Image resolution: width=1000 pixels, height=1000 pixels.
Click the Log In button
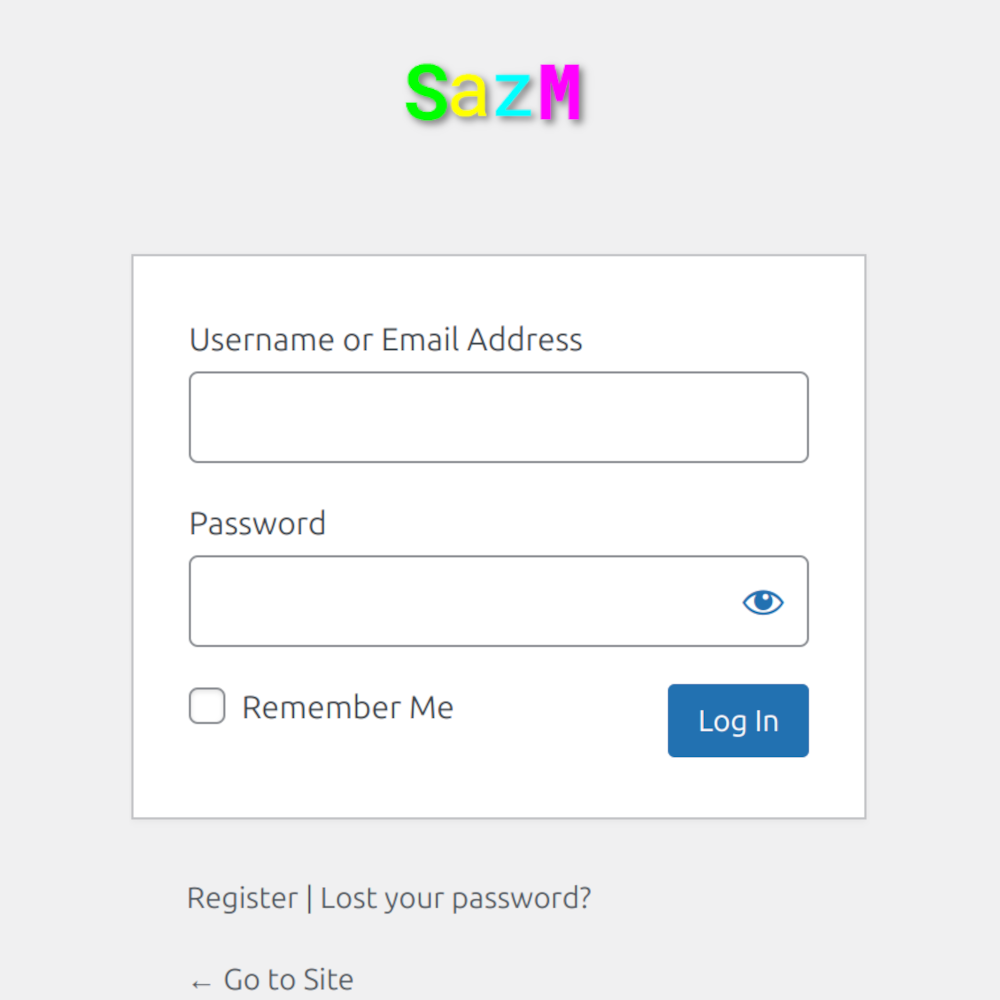pos(738,721)
